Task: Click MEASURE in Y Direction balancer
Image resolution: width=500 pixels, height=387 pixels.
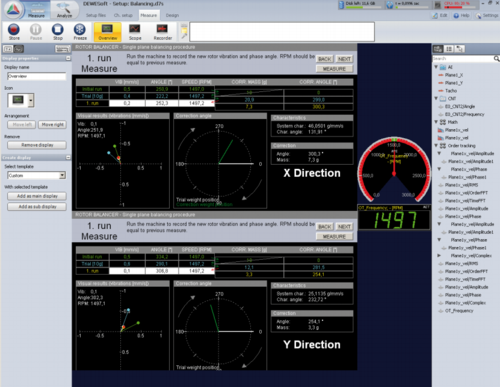Action: (334, 237)
